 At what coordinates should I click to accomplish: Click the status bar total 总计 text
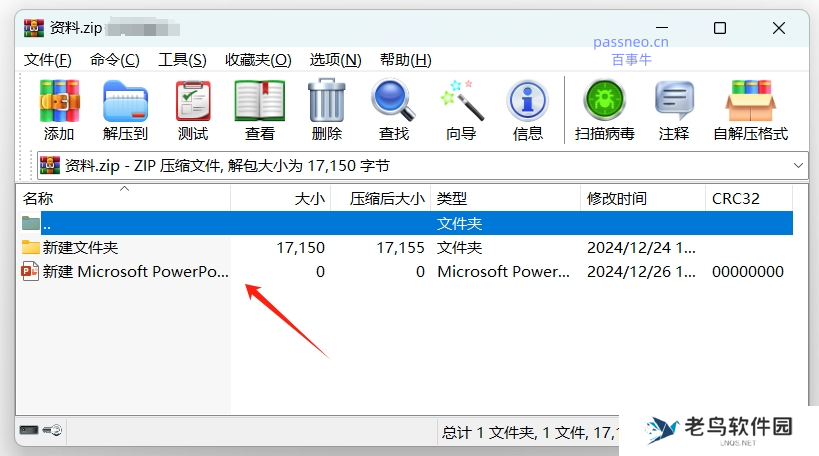point(529,432)
